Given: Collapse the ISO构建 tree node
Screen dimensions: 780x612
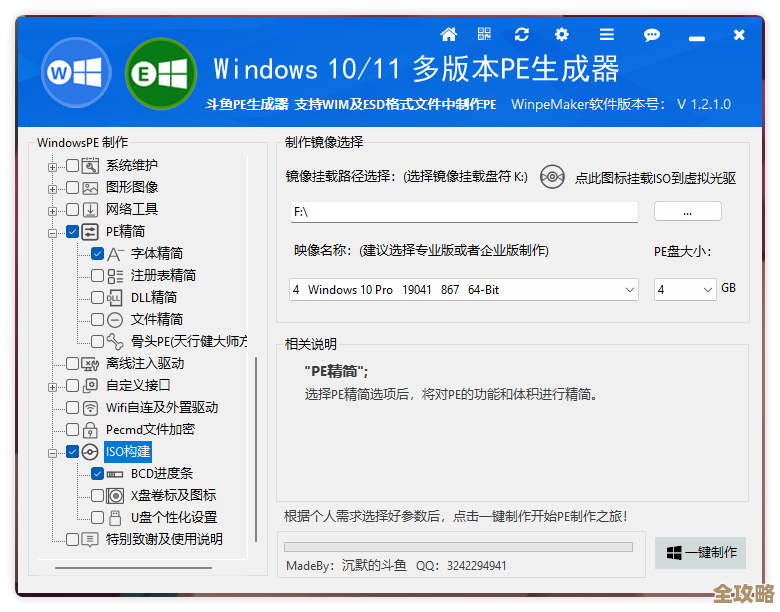Looking at the screenshot, I should tap(52, 453).
